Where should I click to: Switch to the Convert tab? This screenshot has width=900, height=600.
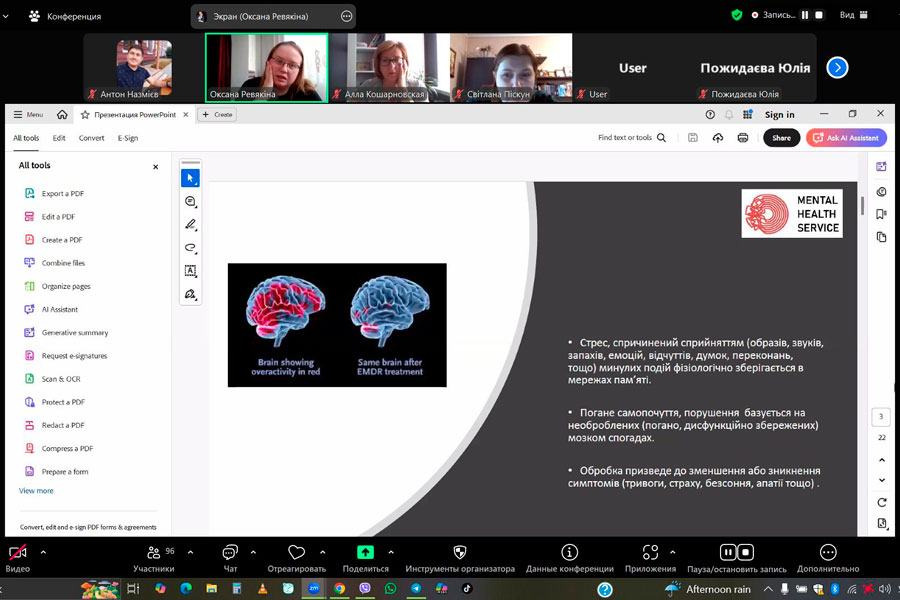click(x=92, y=138)
